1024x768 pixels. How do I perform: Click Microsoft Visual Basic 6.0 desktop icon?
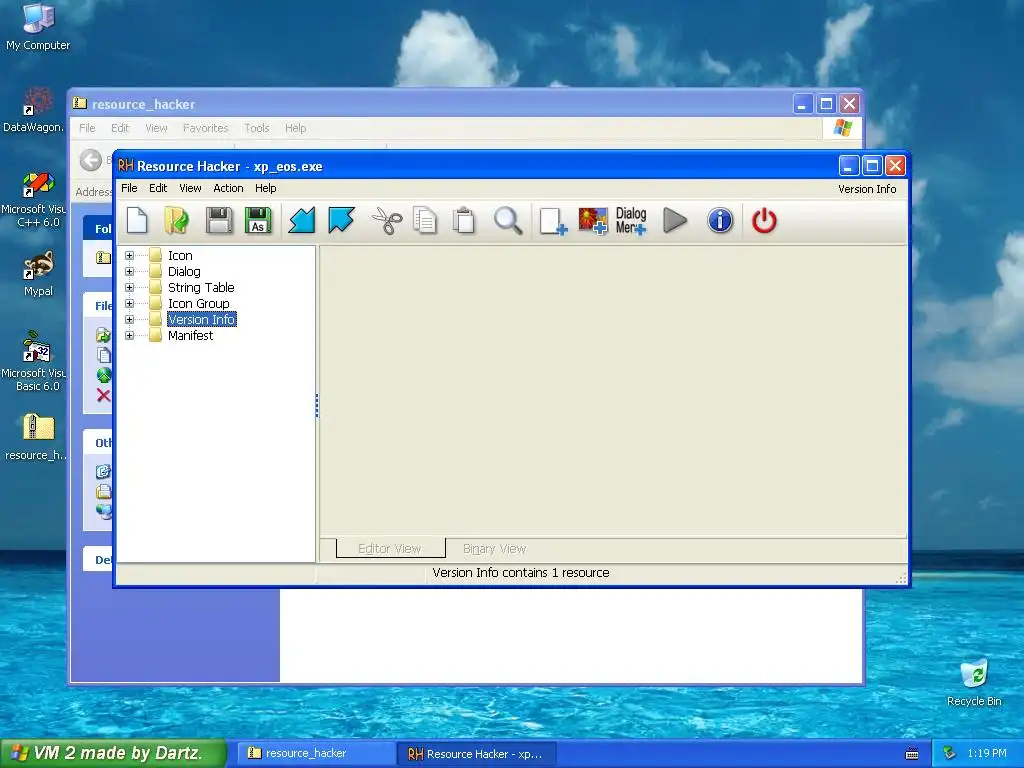coord(34,361)
